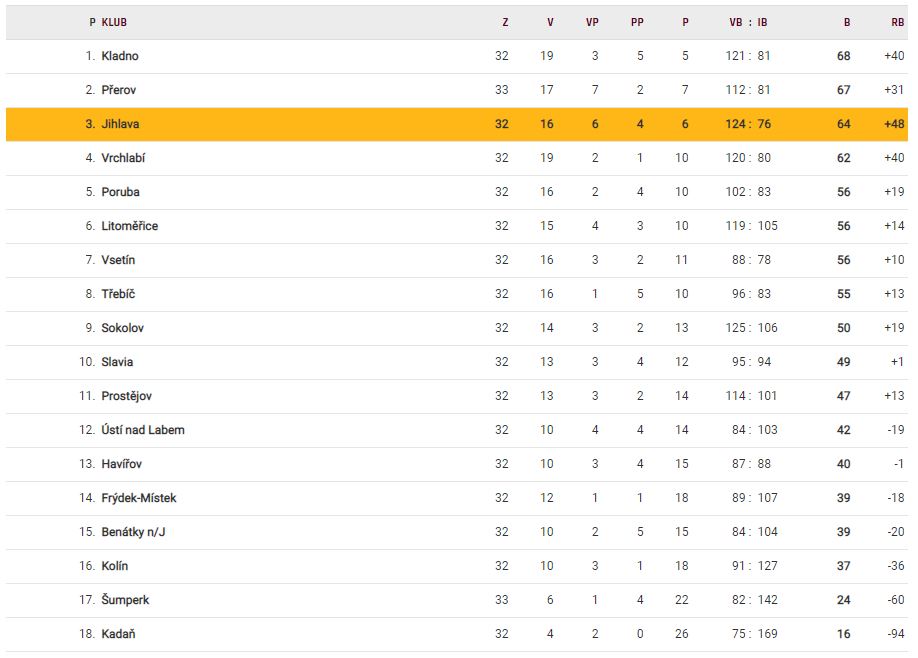Screen dimensions: 918x658
Task: Click the RB goal difference header
Action: point(897,22)
